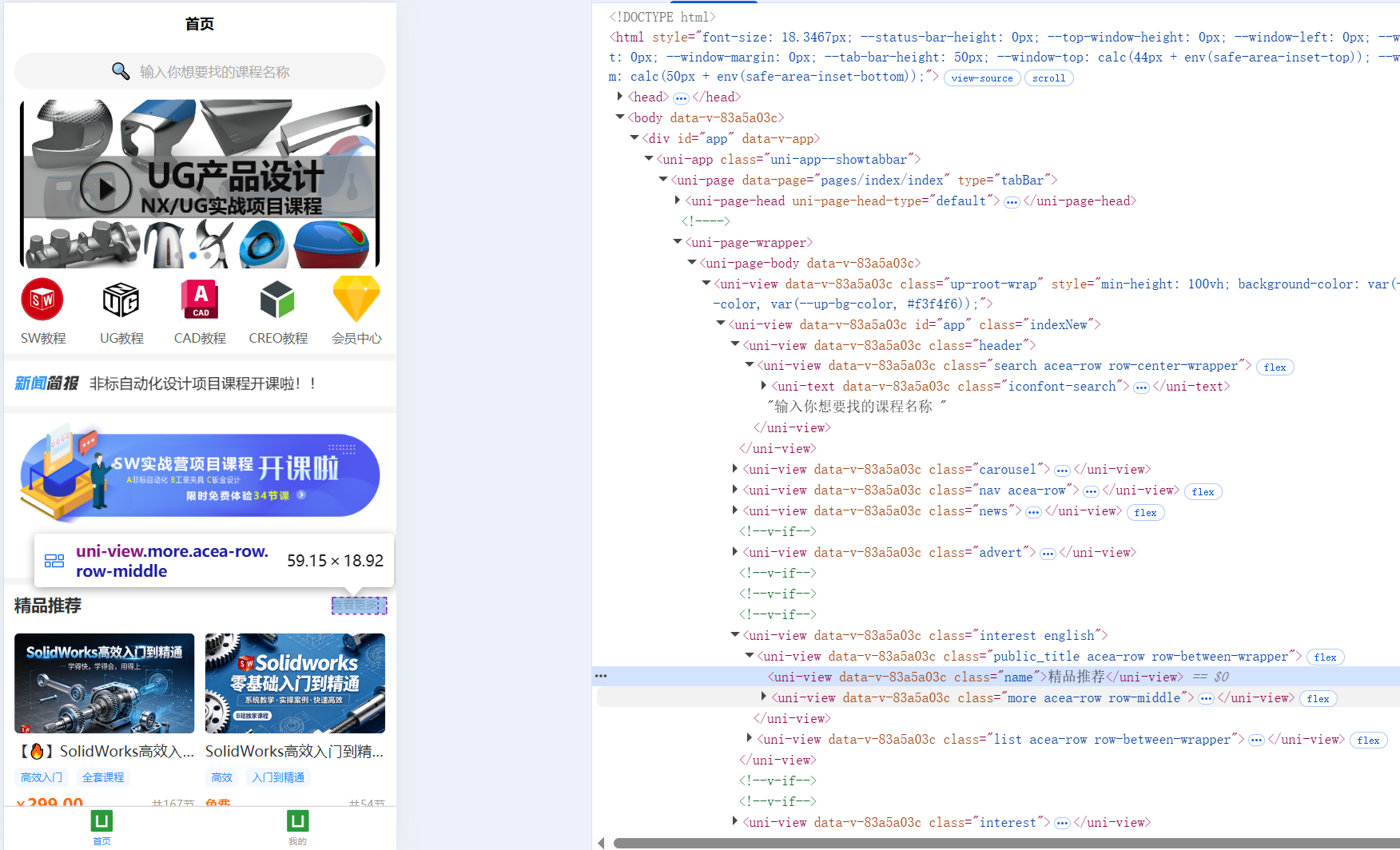Expand the head element node
This screenshot has width=1400, height=850.
pos(619,97)
